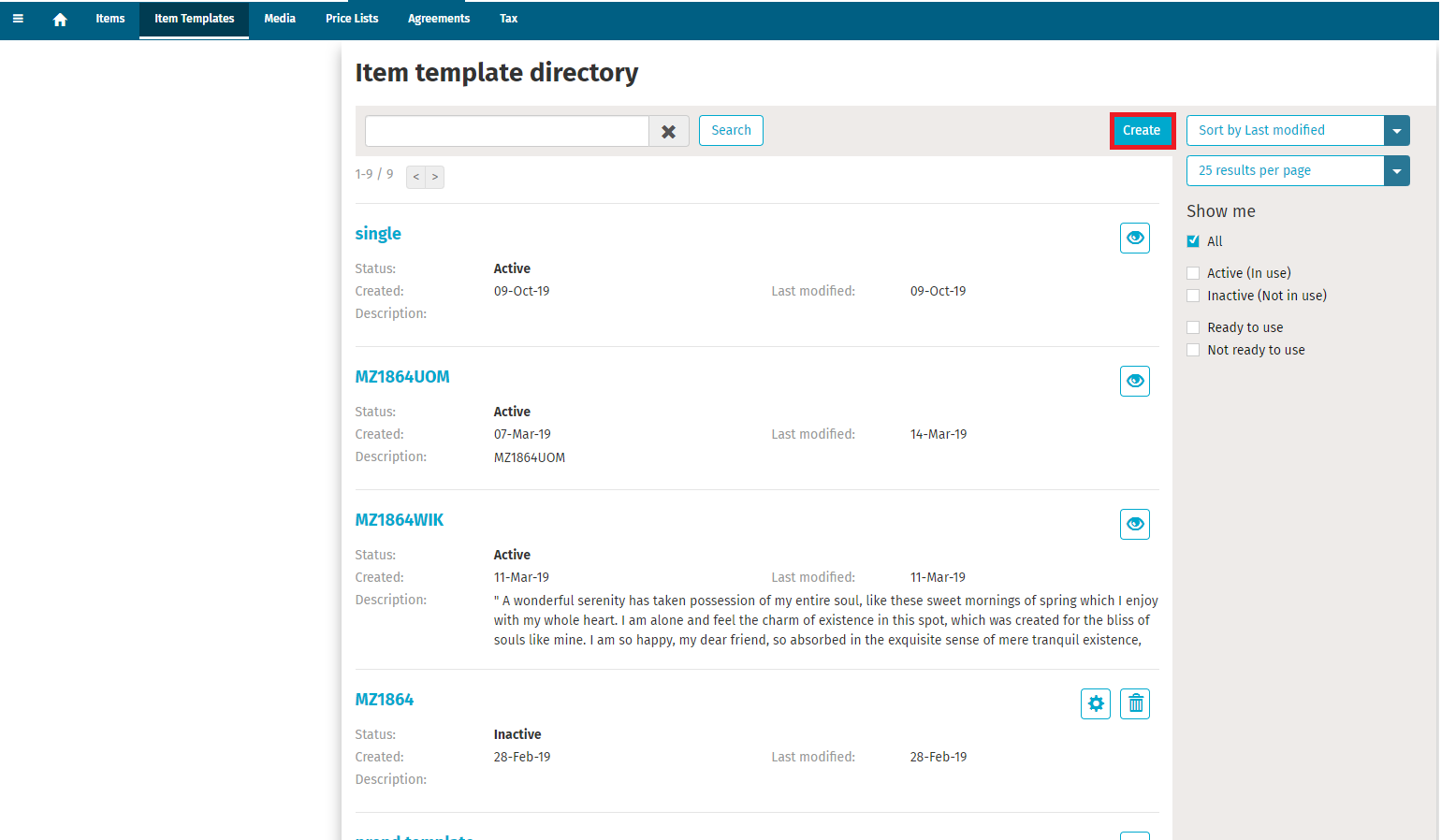Open MZ1864 settings gear icon
The width and height of the screenshot is (1441, 840).
pos(1095,704)
